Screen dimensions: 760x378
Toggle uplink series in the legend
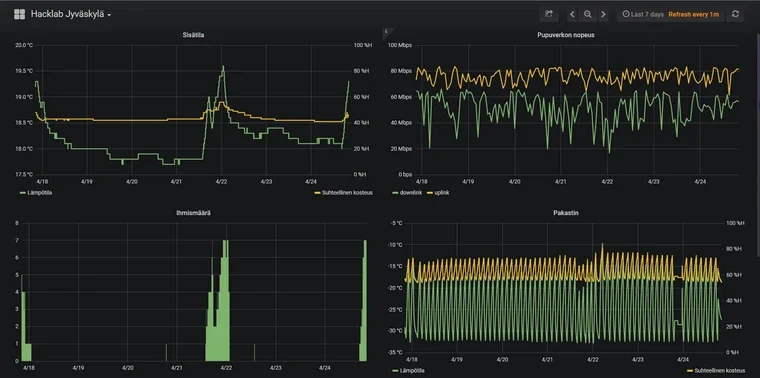coord(438,192)
